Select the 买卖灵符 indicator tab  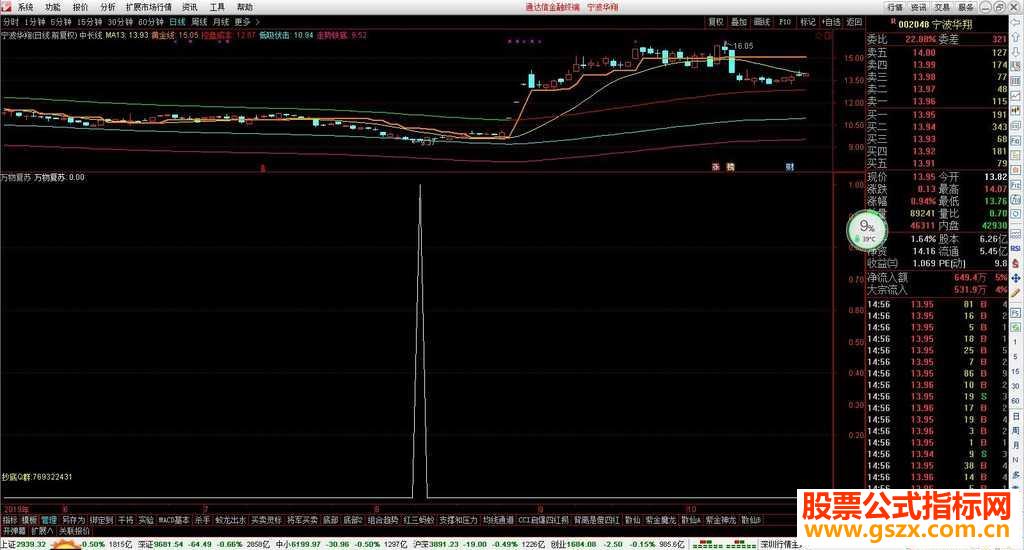[266, 521]
